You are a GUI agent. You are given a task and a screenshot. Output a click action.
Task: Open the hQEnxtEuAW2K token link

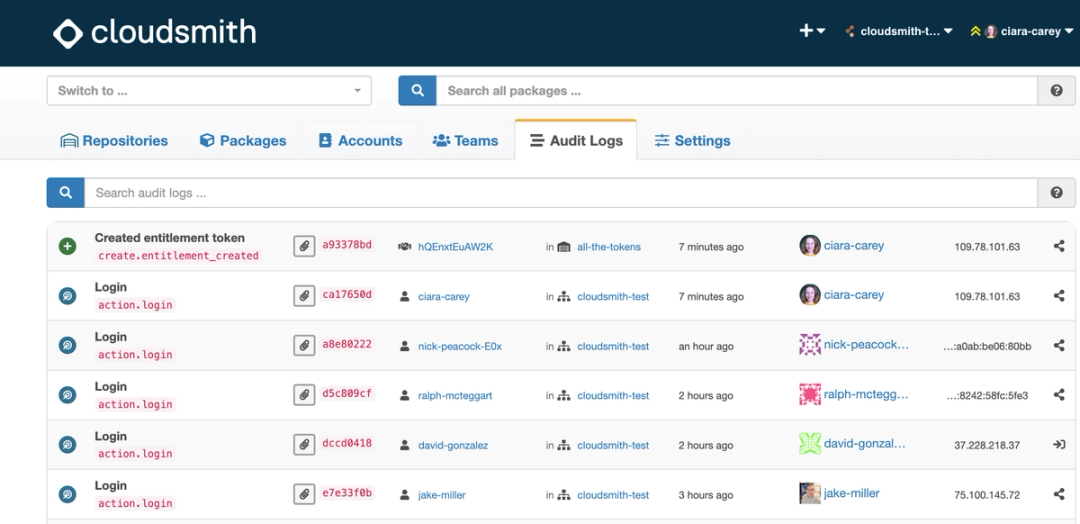pyautogui.click(x=455, y=247)
